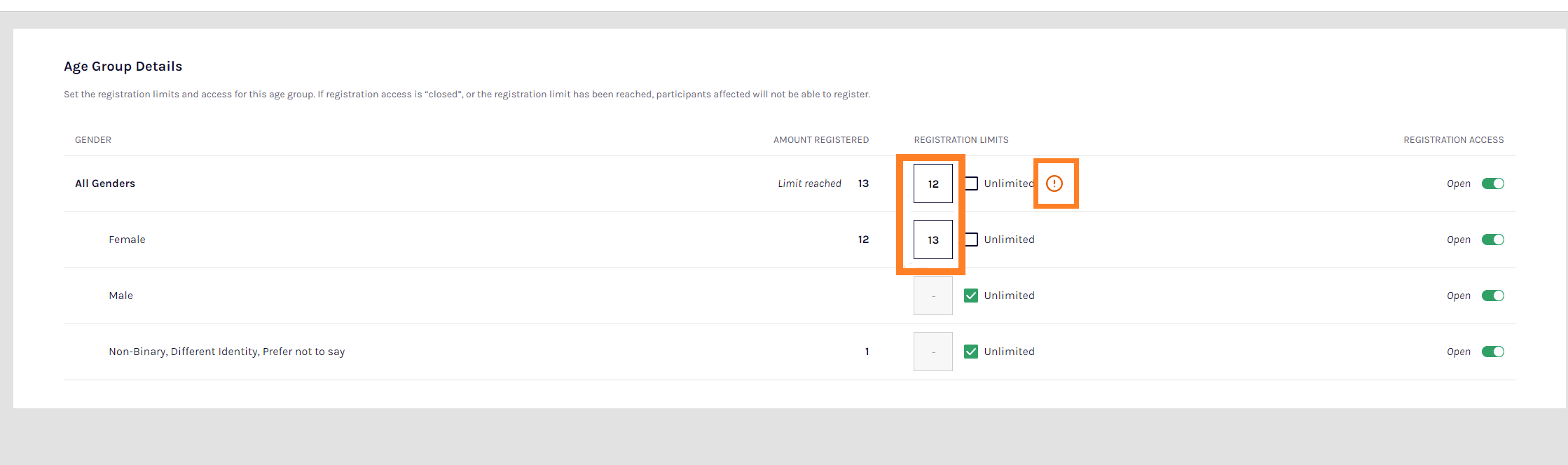Uncheck Unlimited for Non-Binary row
This screenshot has height=465, width=1568.
tap(971, 352)
